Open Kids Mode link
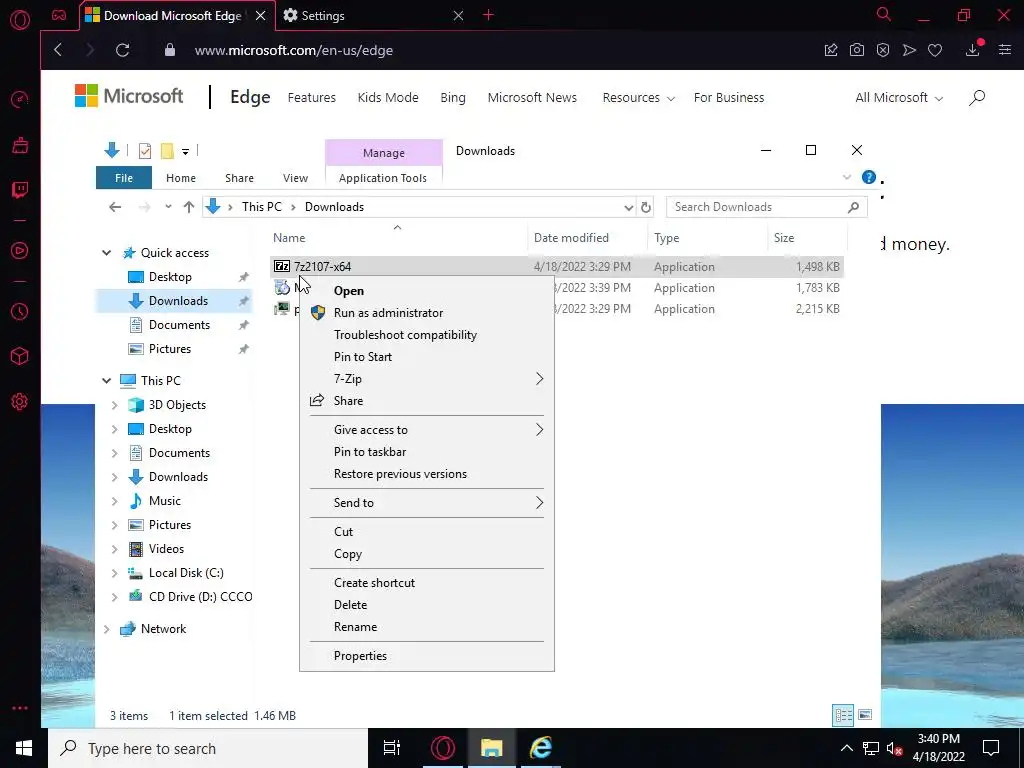This screenshot has width=1024, height=768. click(x=388, y=98)
